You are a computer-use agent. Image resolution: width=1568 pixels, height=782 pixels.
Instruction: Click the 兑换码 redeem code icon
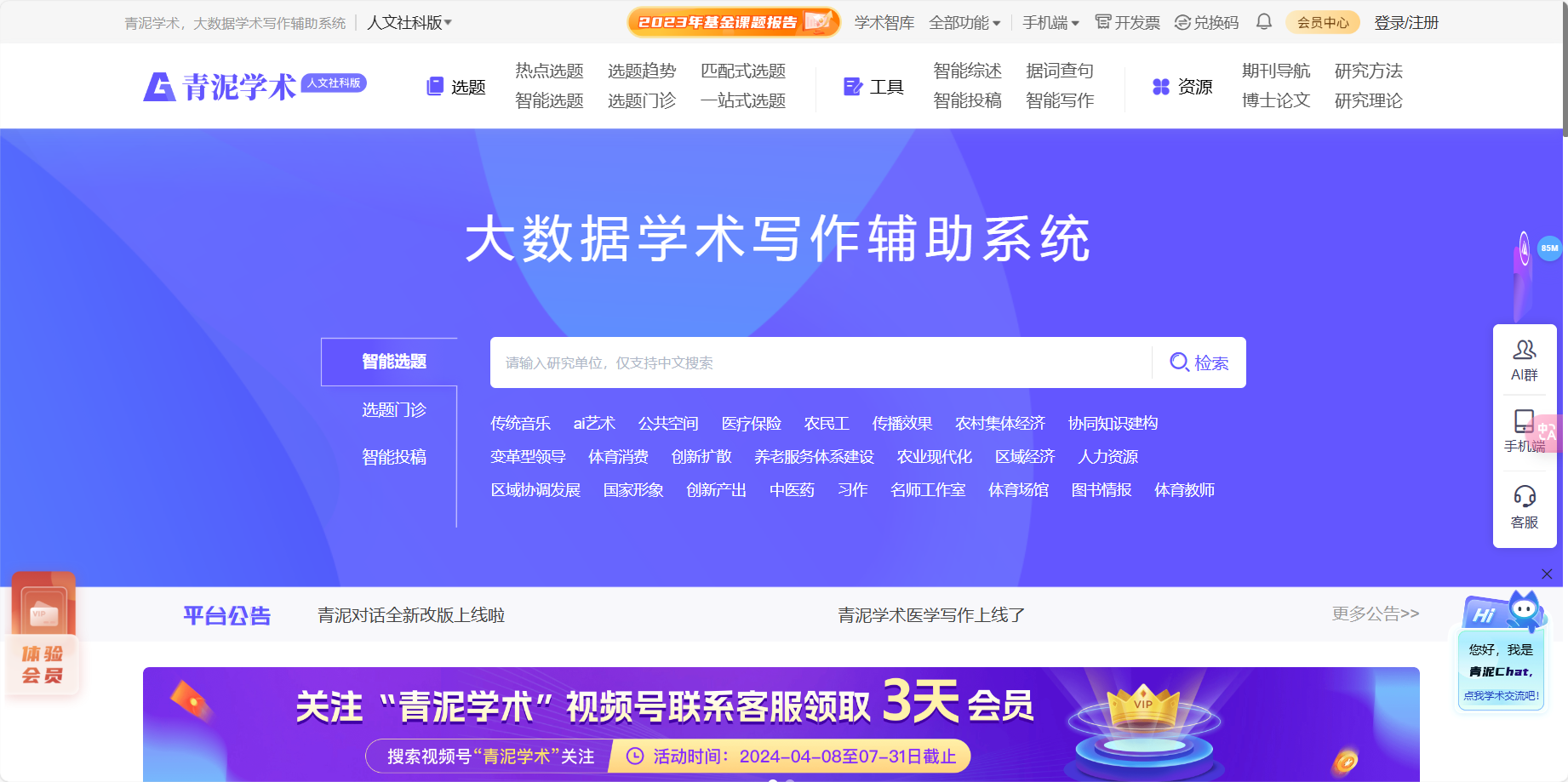click(x=1181, y=22)
